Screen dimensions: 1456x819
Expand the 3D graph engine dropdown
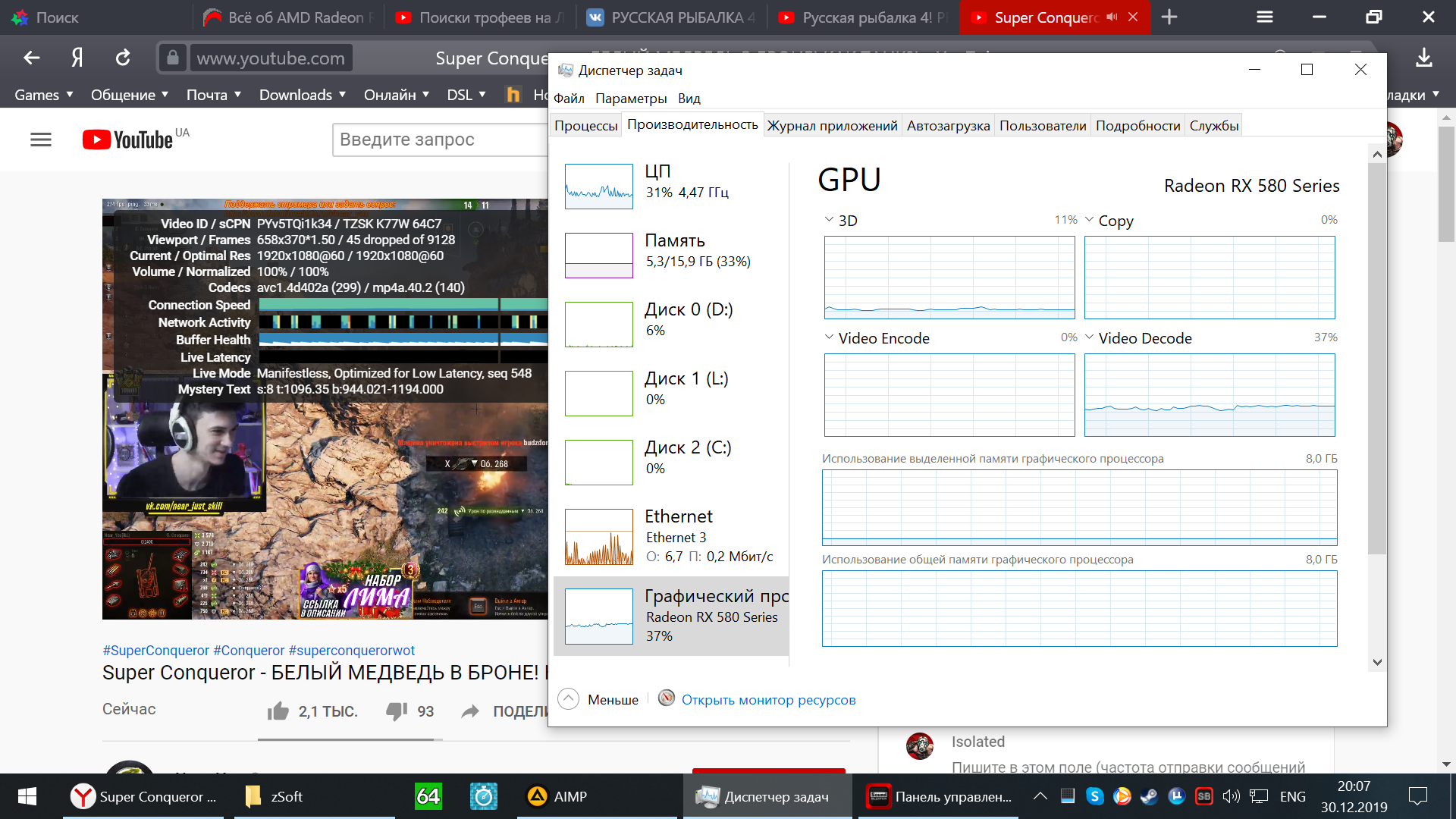(x=829, y=220)
